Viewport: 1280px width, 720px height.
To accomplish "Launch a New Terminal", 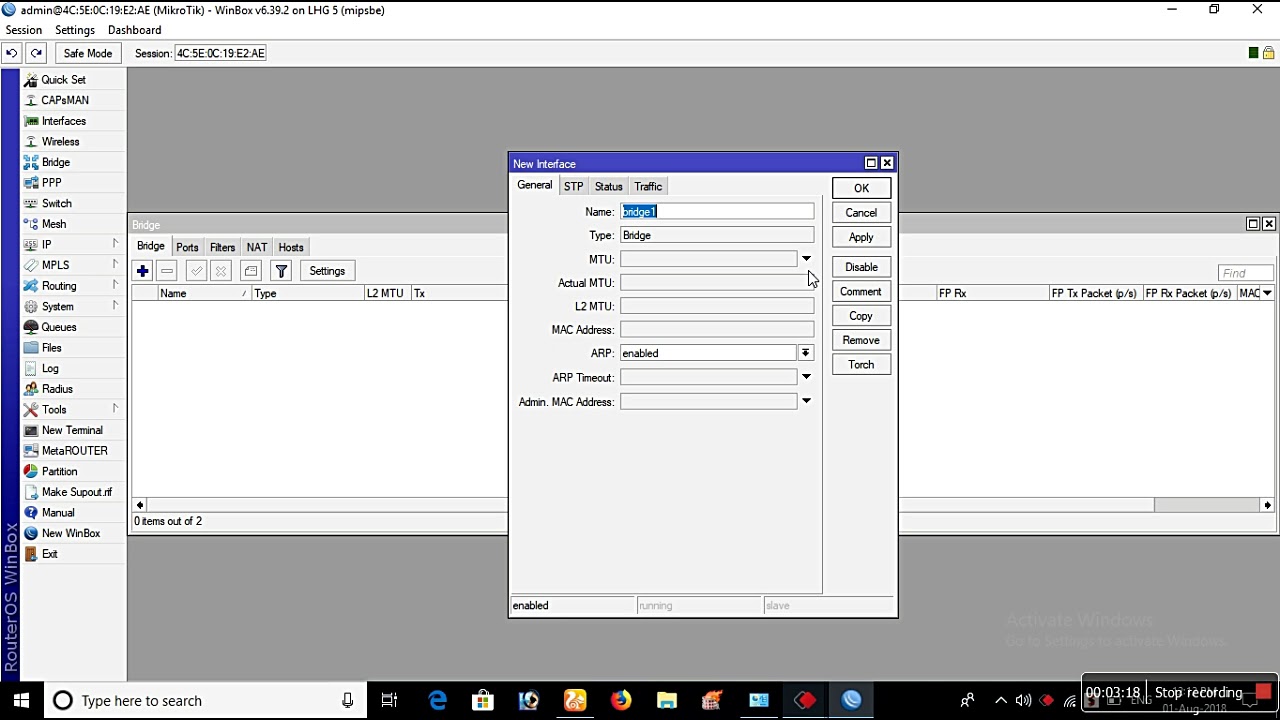I will [72, 430].
